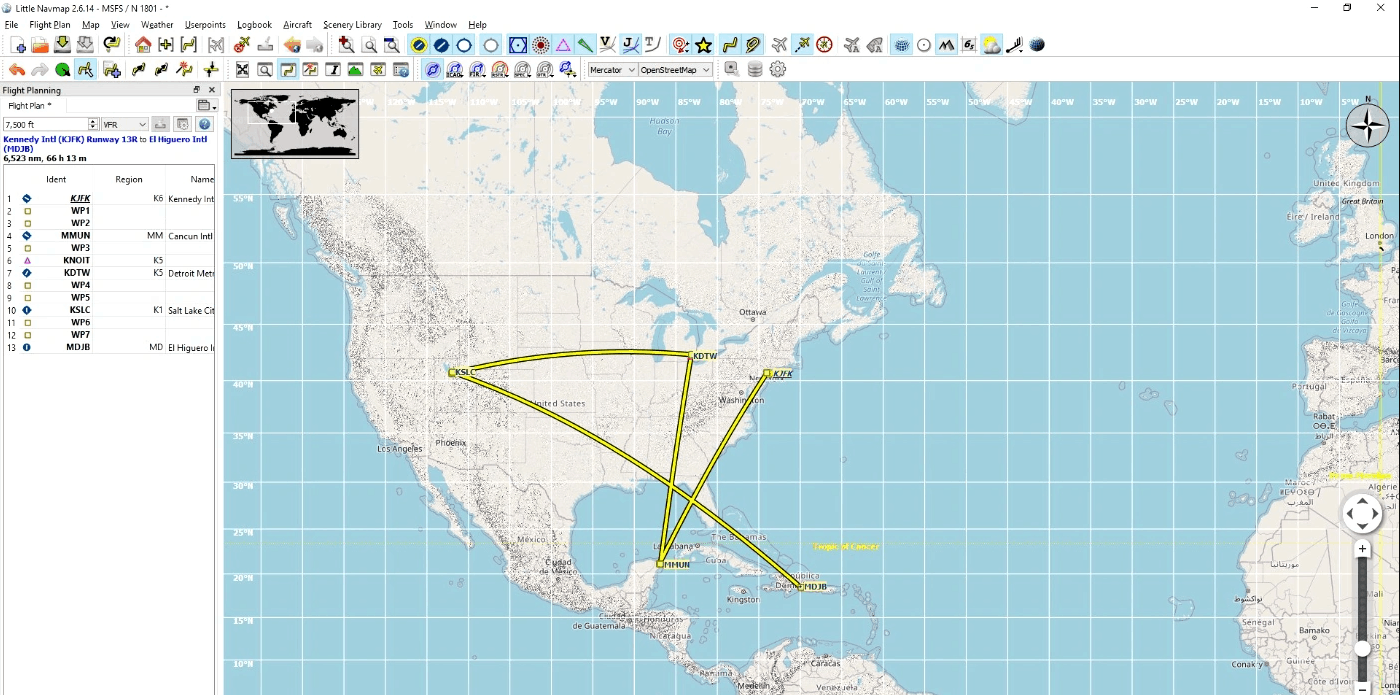The width and height of the screenshot is (1400, 695).
Task: Toggle VOR stations display on map
Action: (x=517, y=45)
